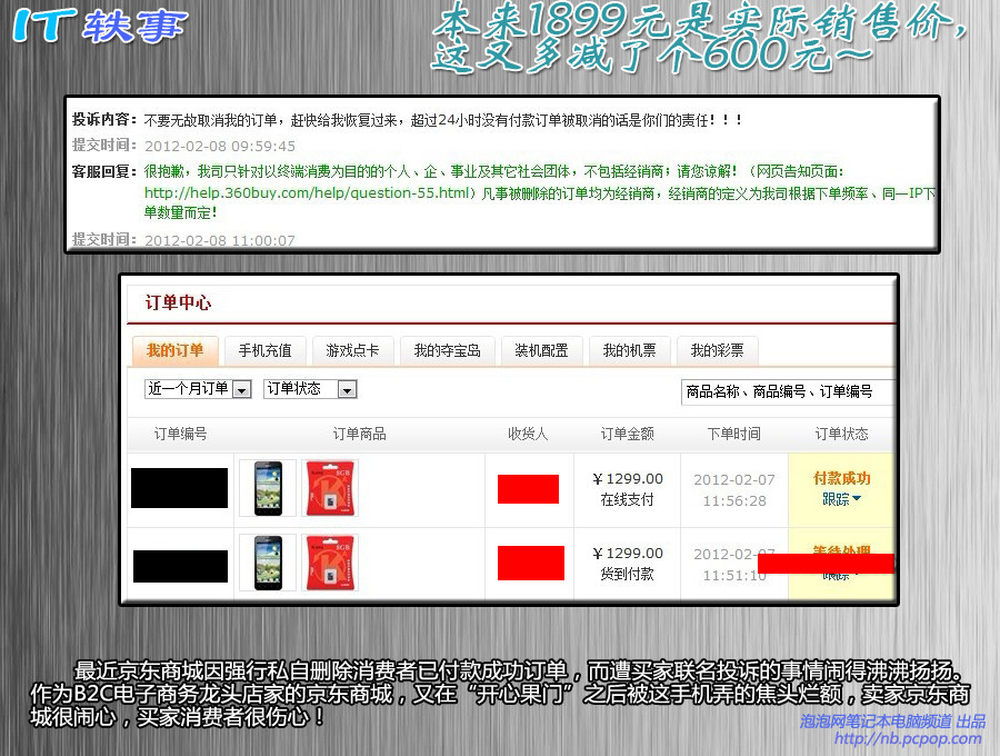Visit the nb.pcpop.com link
This screenshot has width=1000, height=756.
908,739
